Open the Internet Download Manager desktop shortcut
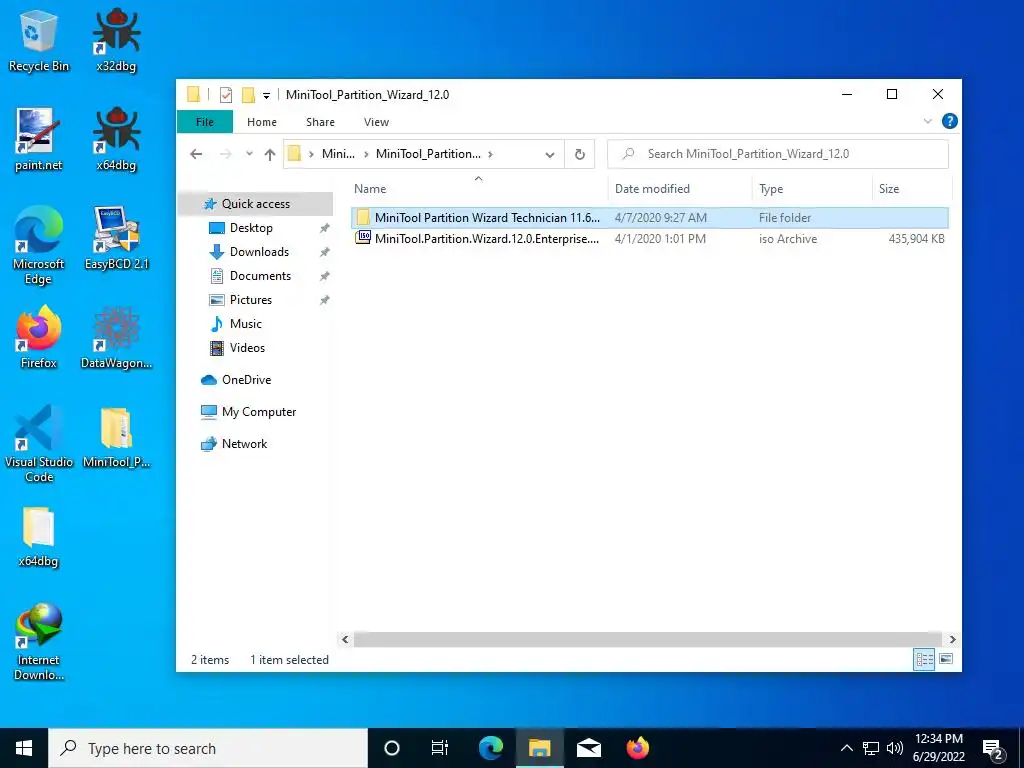The height and width of the screenshot is (768, 1024). point(39,643)
